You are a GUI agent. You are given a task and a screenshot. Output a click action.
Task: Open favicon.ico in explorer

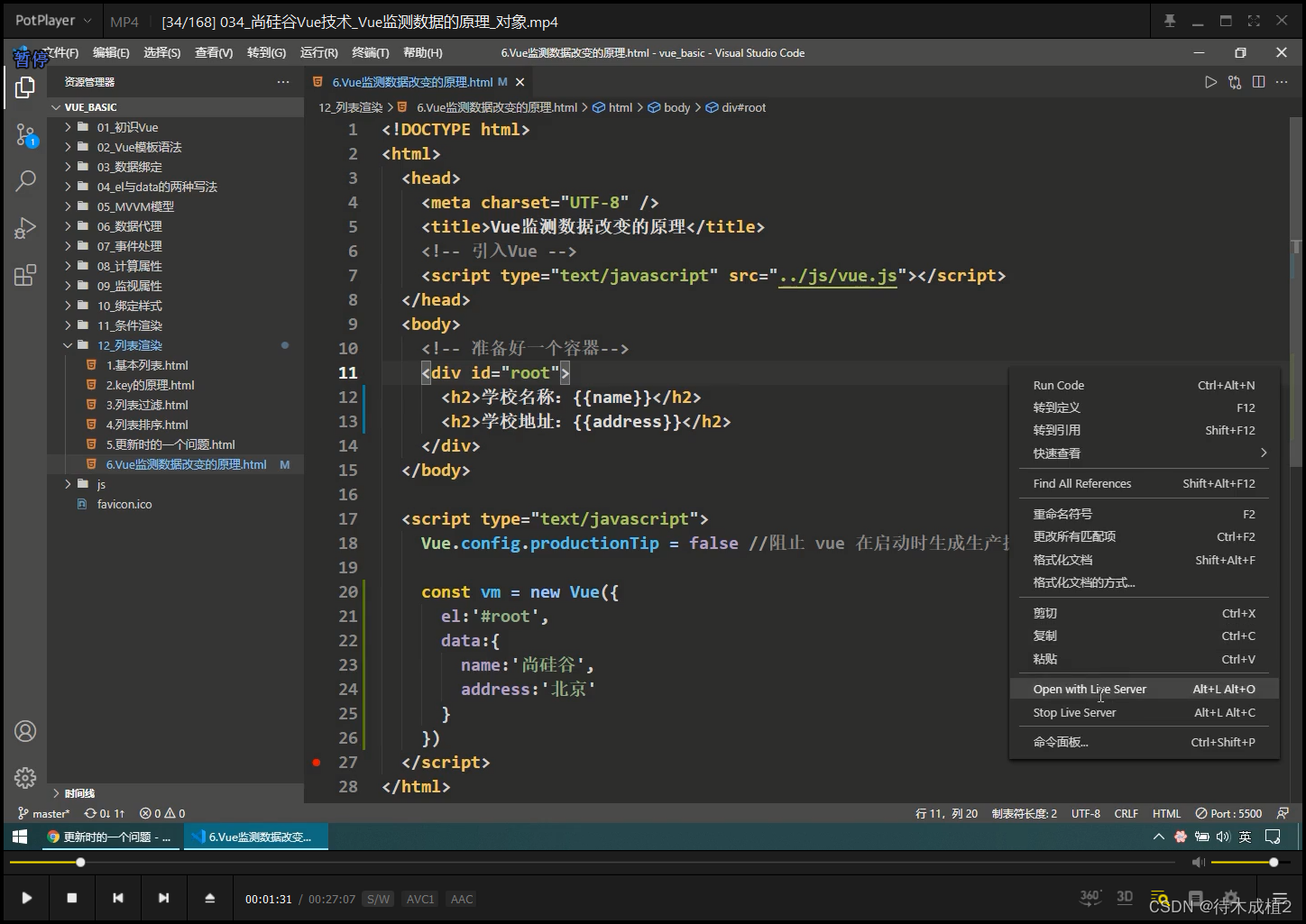[124, 504]
